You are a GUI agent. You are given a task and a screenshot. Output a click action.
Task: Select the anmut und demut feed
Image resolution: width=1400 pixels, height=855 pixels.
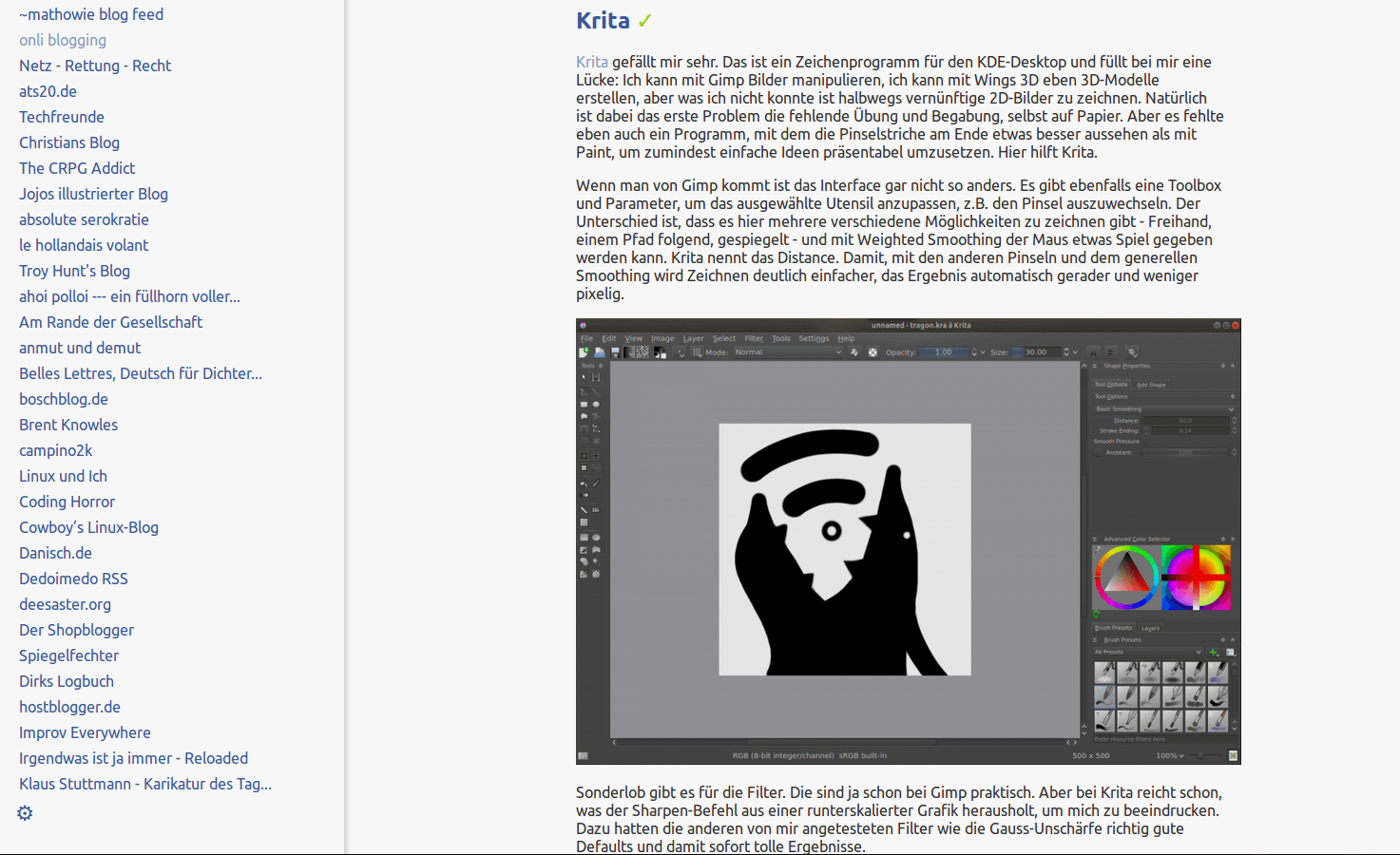pos(80,348)
